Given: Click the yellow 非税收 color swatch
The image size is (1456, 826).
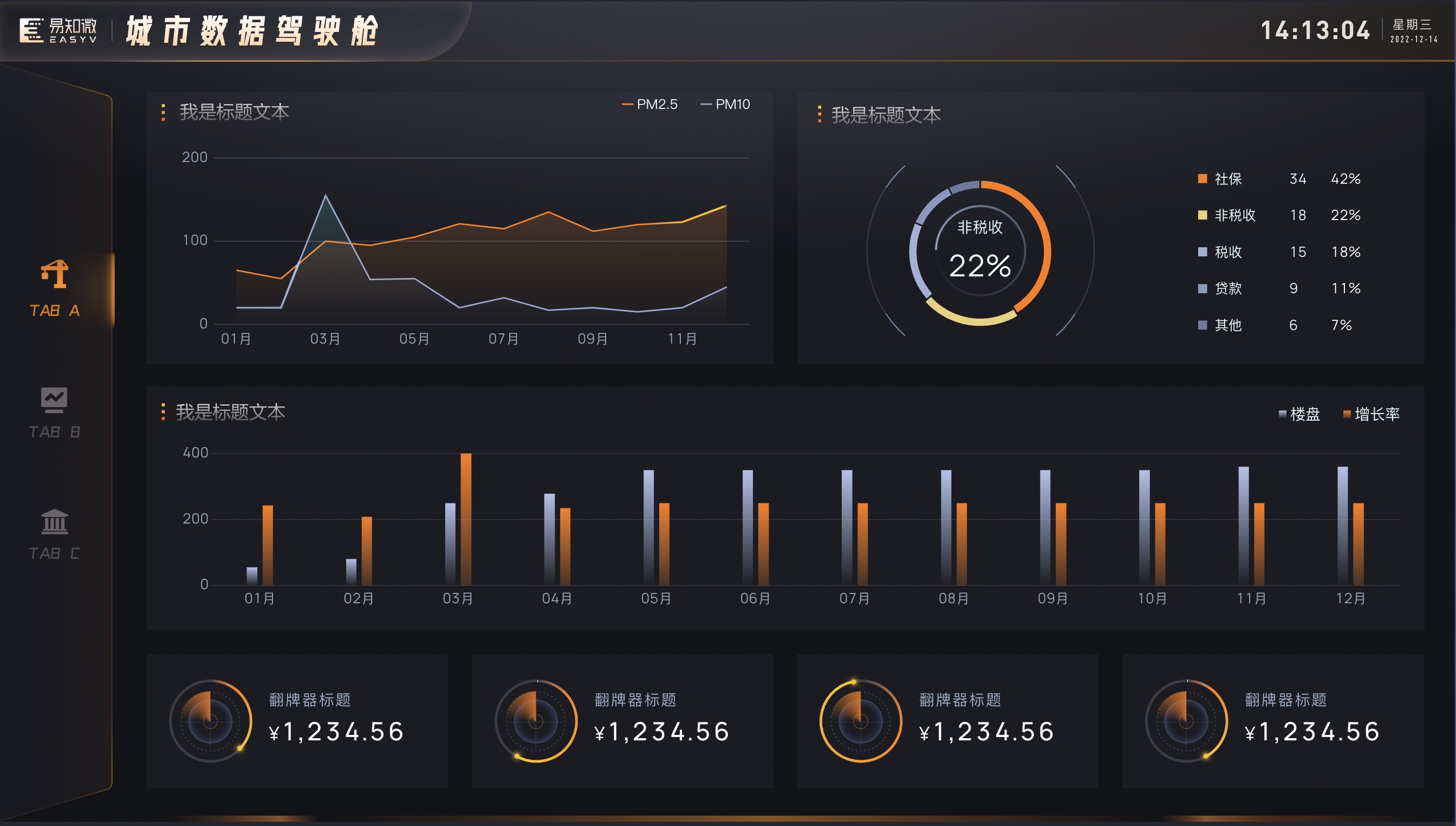Looking at the screenshot, I should 1202,215.
